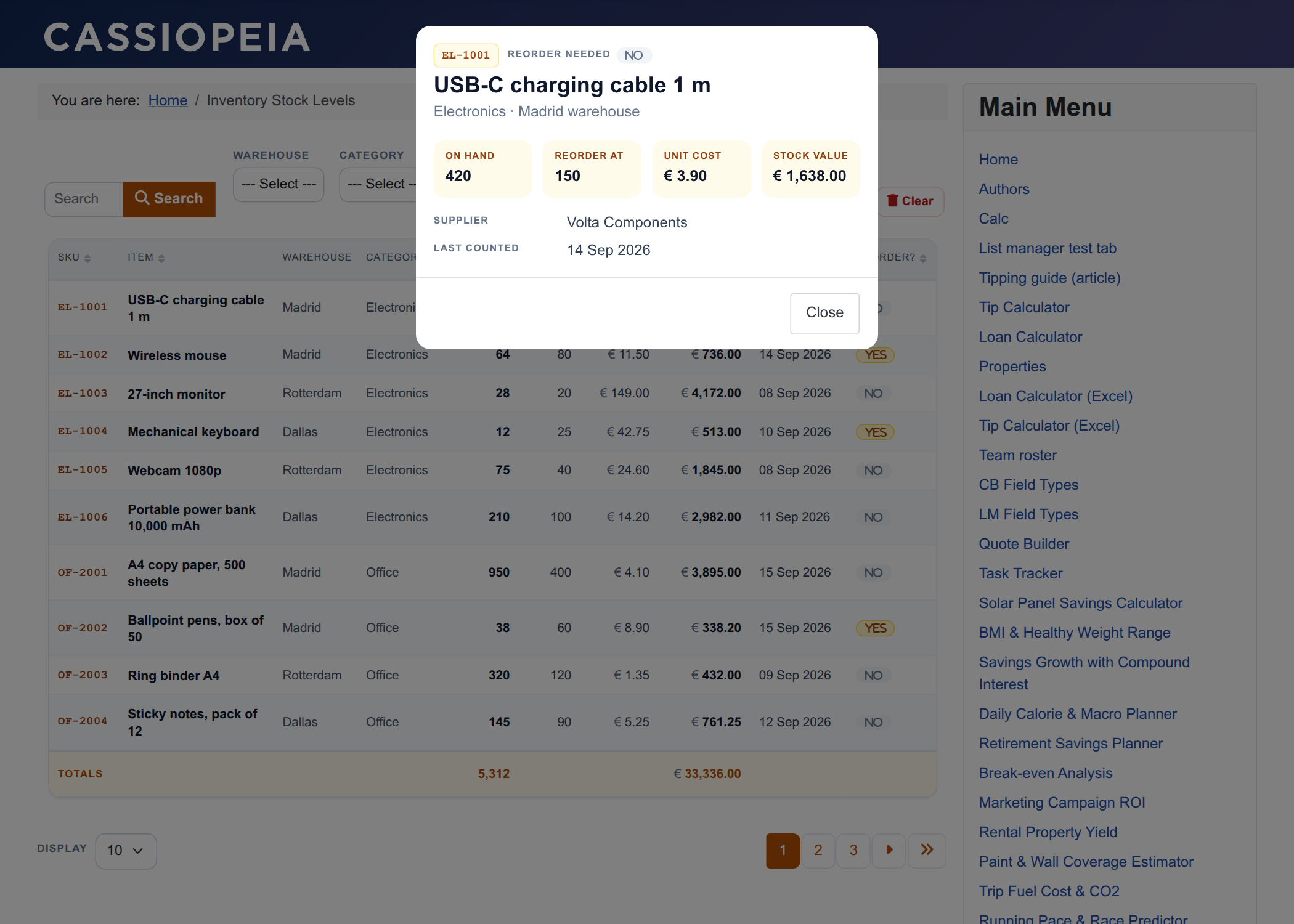Open the Category select dropdown
The width and height of the screenshot is (1294, 924).
tap(378, 184)
